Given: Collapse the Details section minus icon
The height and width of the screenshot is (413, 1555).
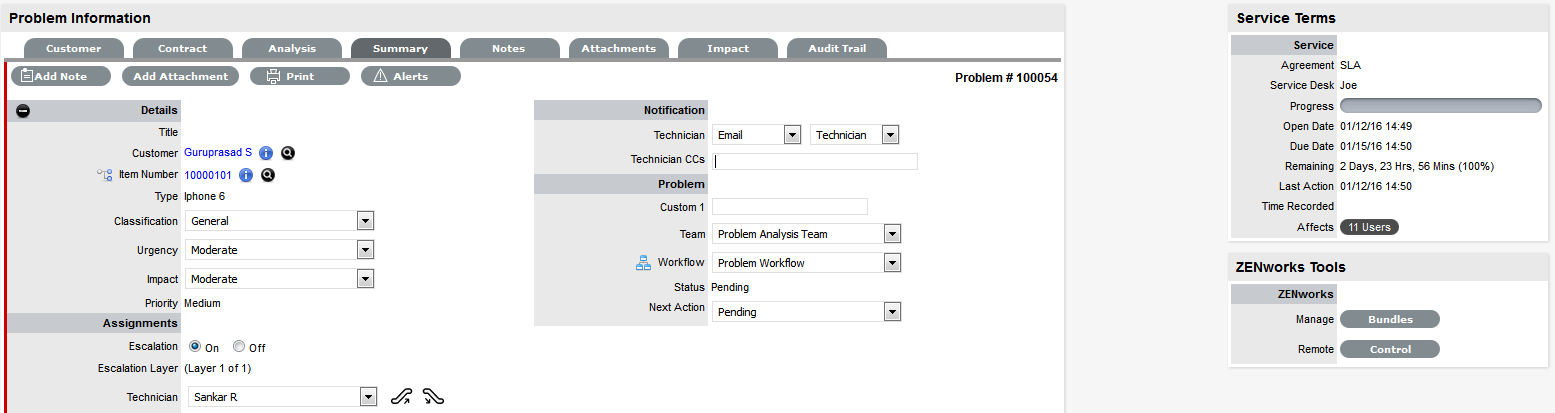Looking at the screenshot, I should coord(24,110).
